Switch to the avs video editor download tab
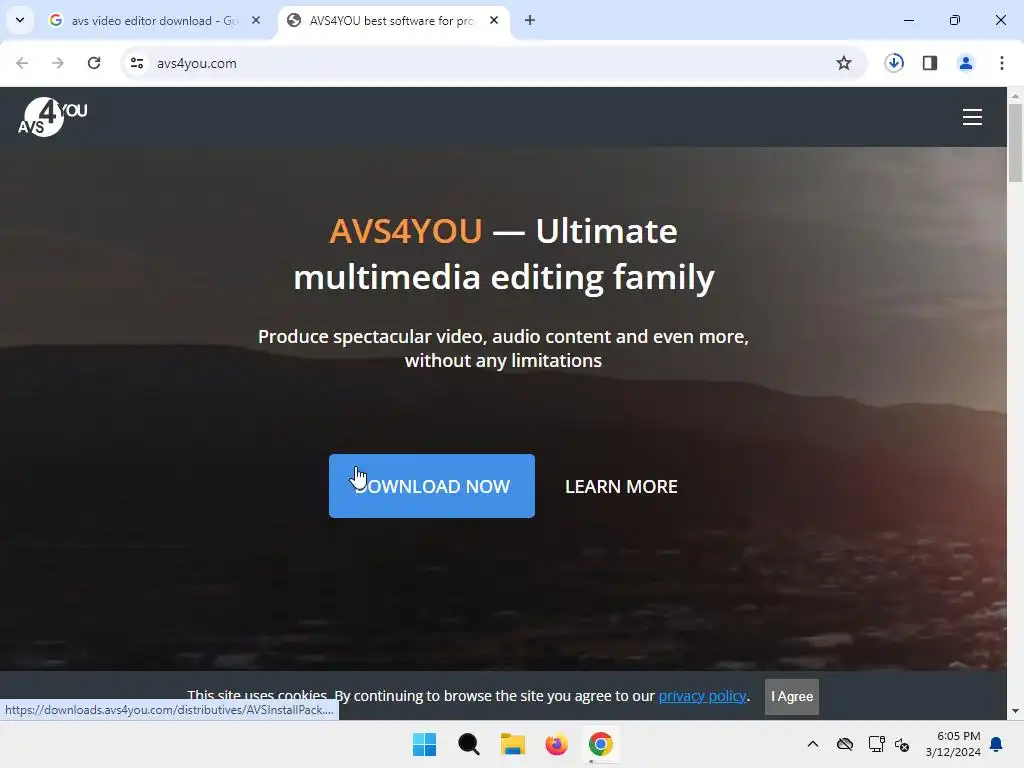Screen dimensions: 1024x768 click(x=155, y=20)
